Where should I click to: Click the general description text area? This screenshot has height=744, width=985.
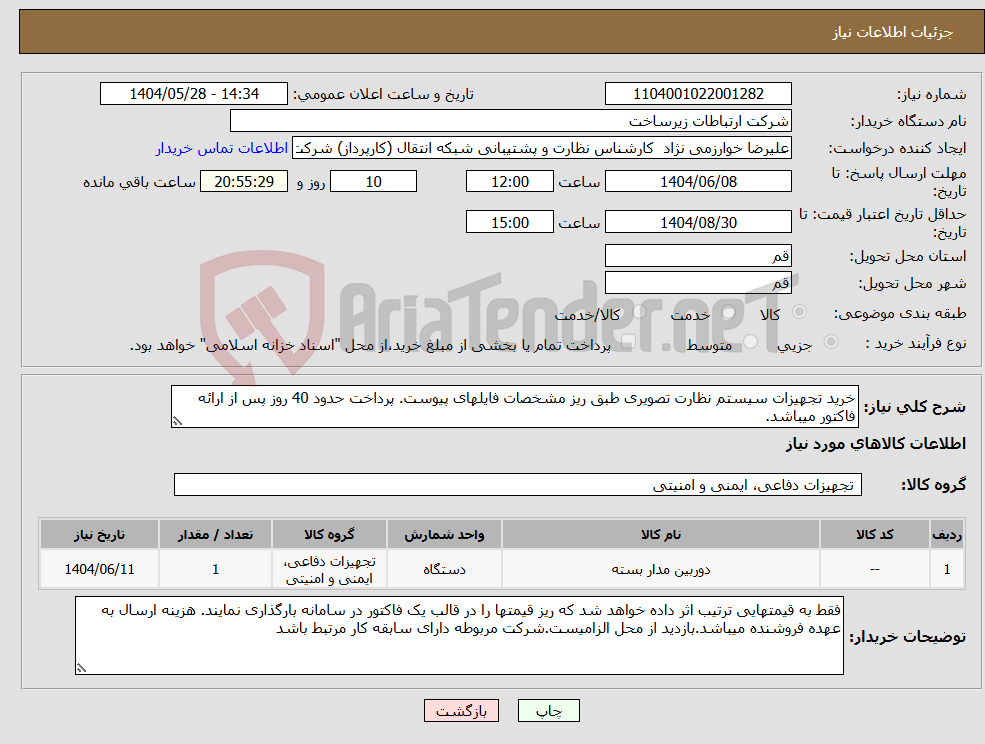coord(514,407)
